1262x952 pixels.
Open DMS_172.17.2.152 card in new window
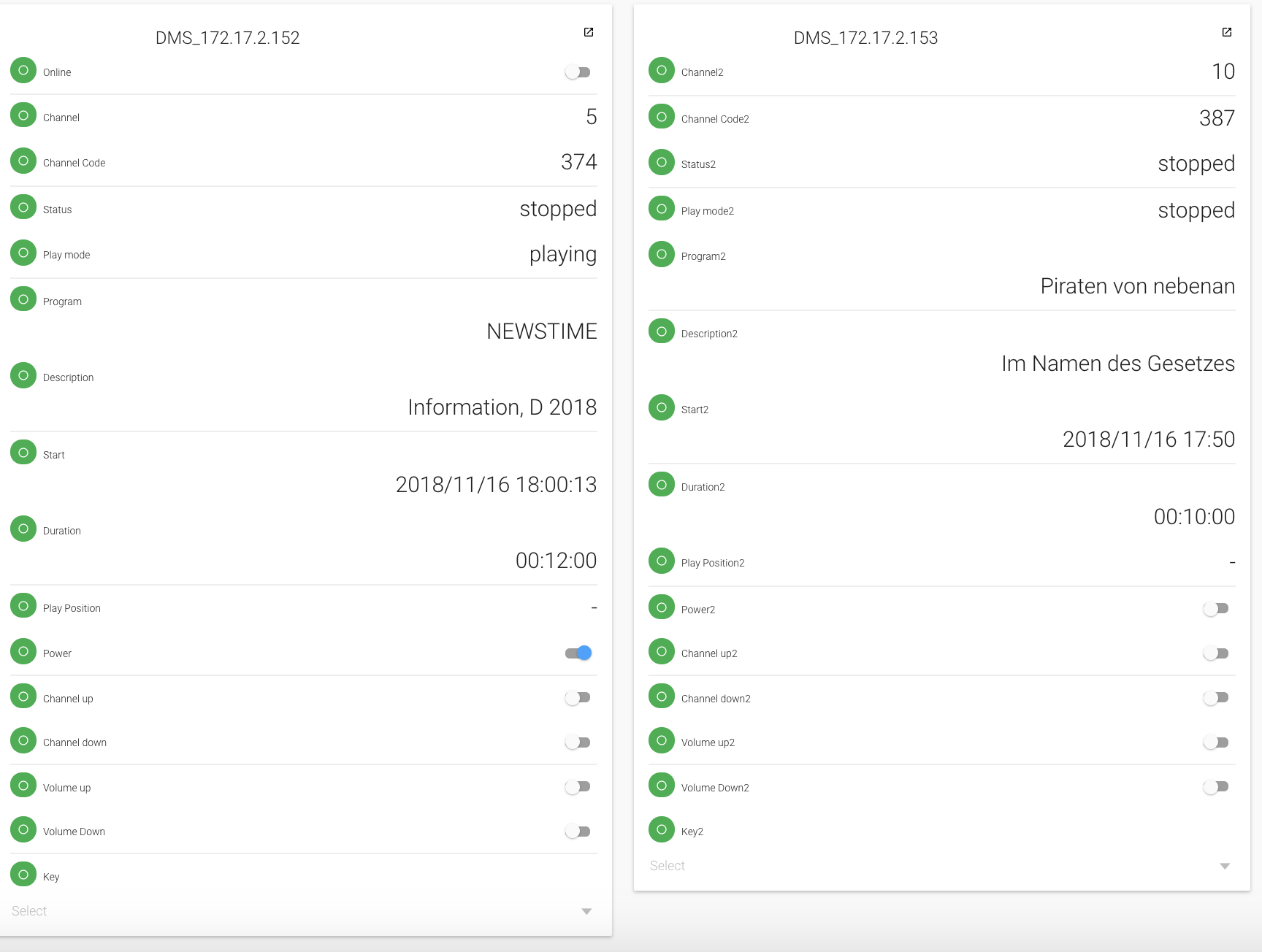coord(589,32)
